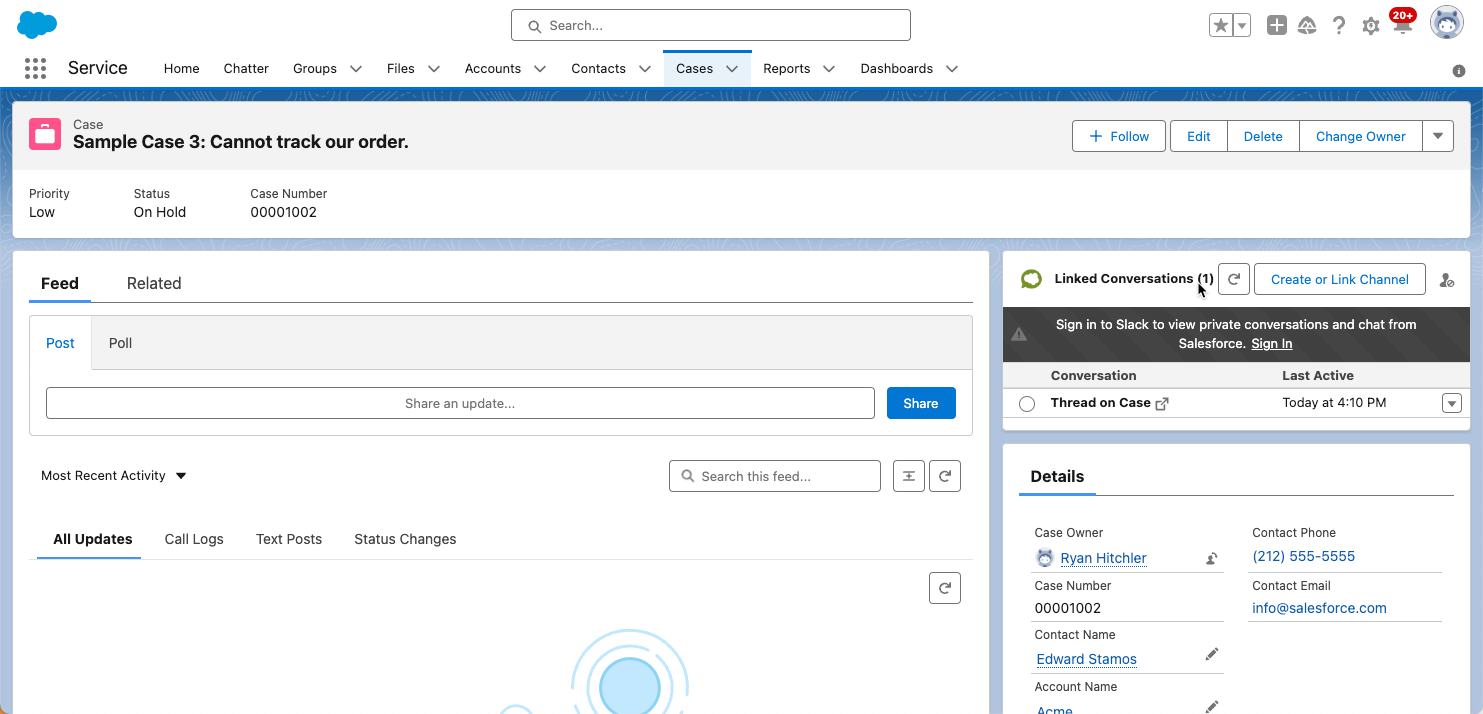This screenshot has width=1483, height=714.
Task: Open Setup gear icon
Action: point(1371,26)
